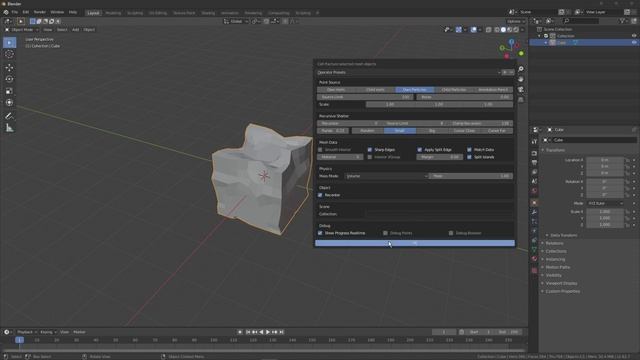Uncheck the Match Data checkbox
The width and height of the screenshot is (640, 360).
point(469,150)
